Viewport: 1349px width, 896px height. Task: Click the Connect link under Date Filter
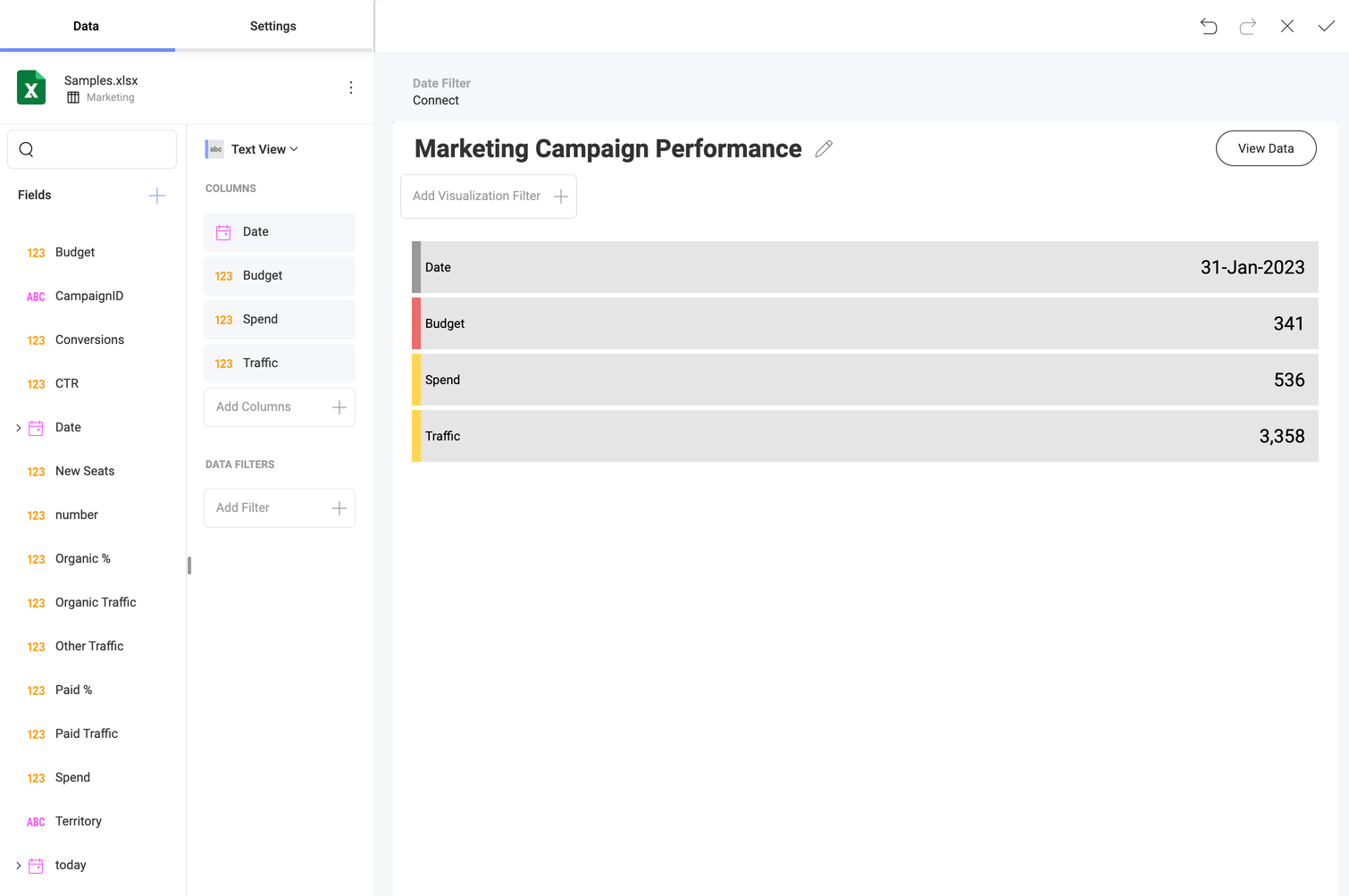point(436,100)
